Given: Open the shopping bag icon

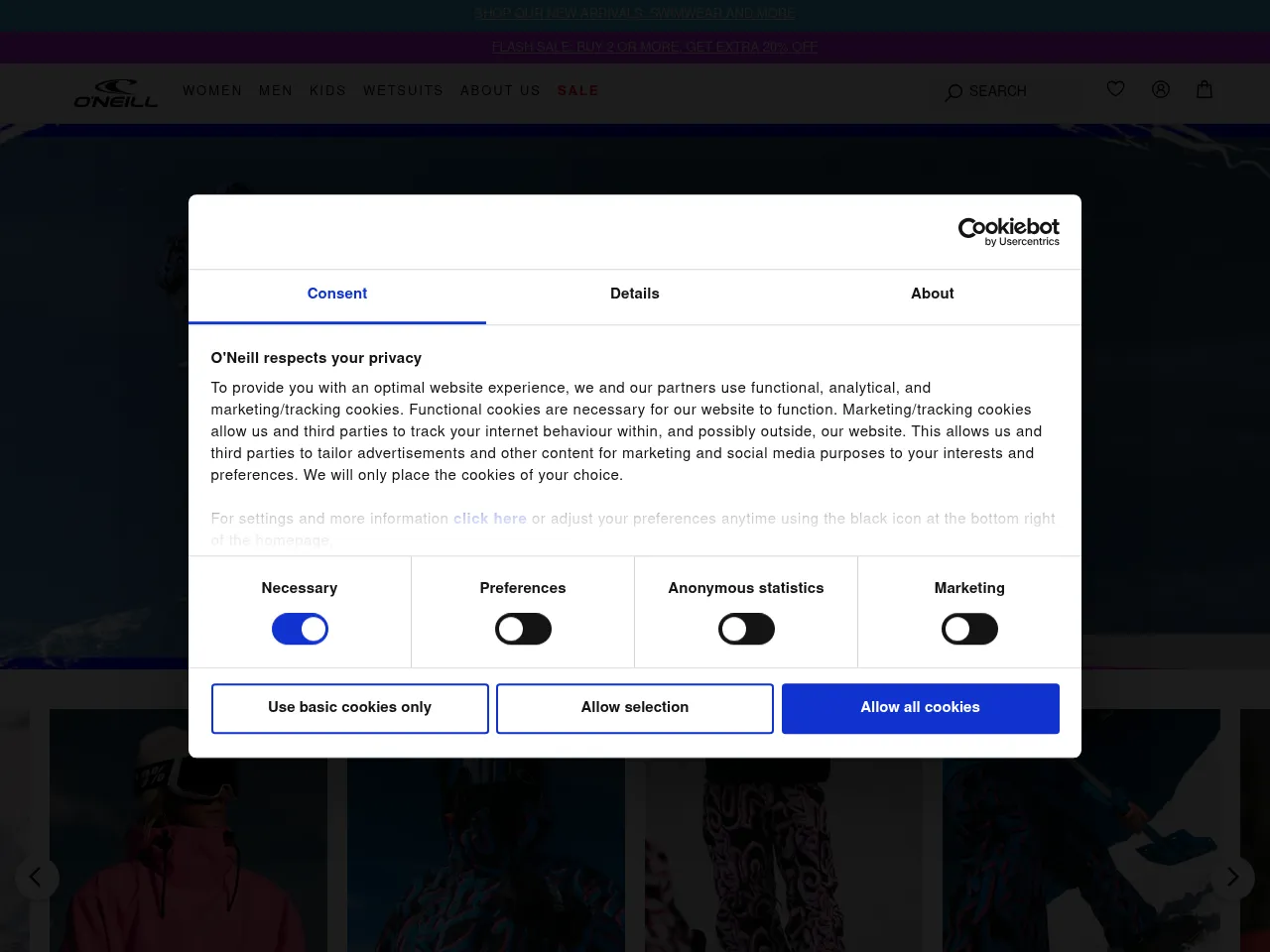Looking at the screenshot, I should [1205, 89].
